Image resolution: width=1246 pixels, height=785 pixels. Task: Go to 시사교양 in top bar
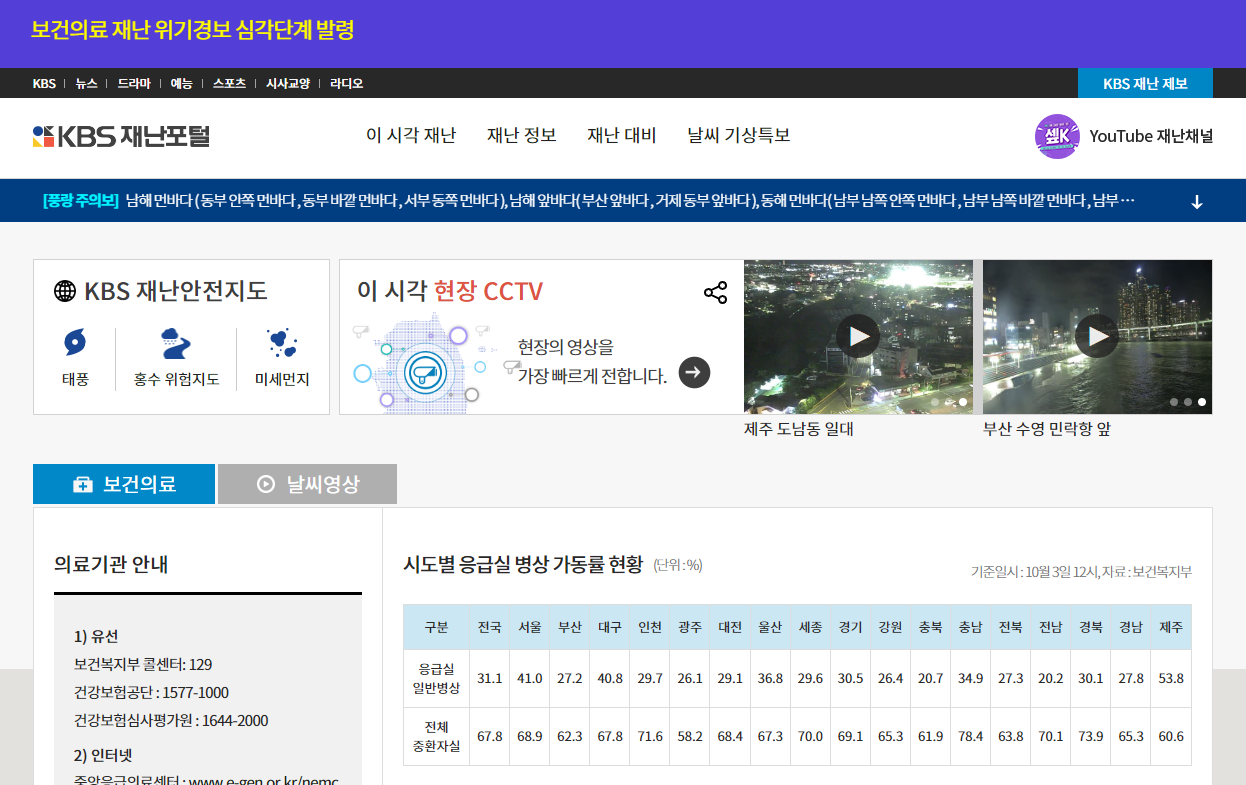coord(288,83)
